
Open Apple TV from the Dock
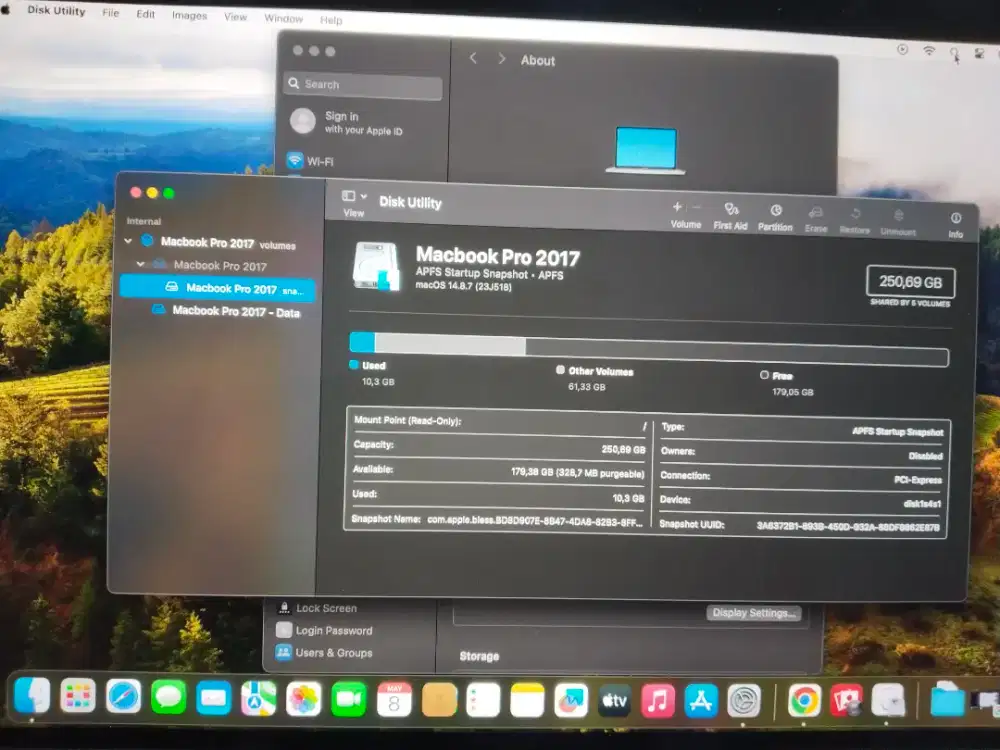(x=615, y=700)
